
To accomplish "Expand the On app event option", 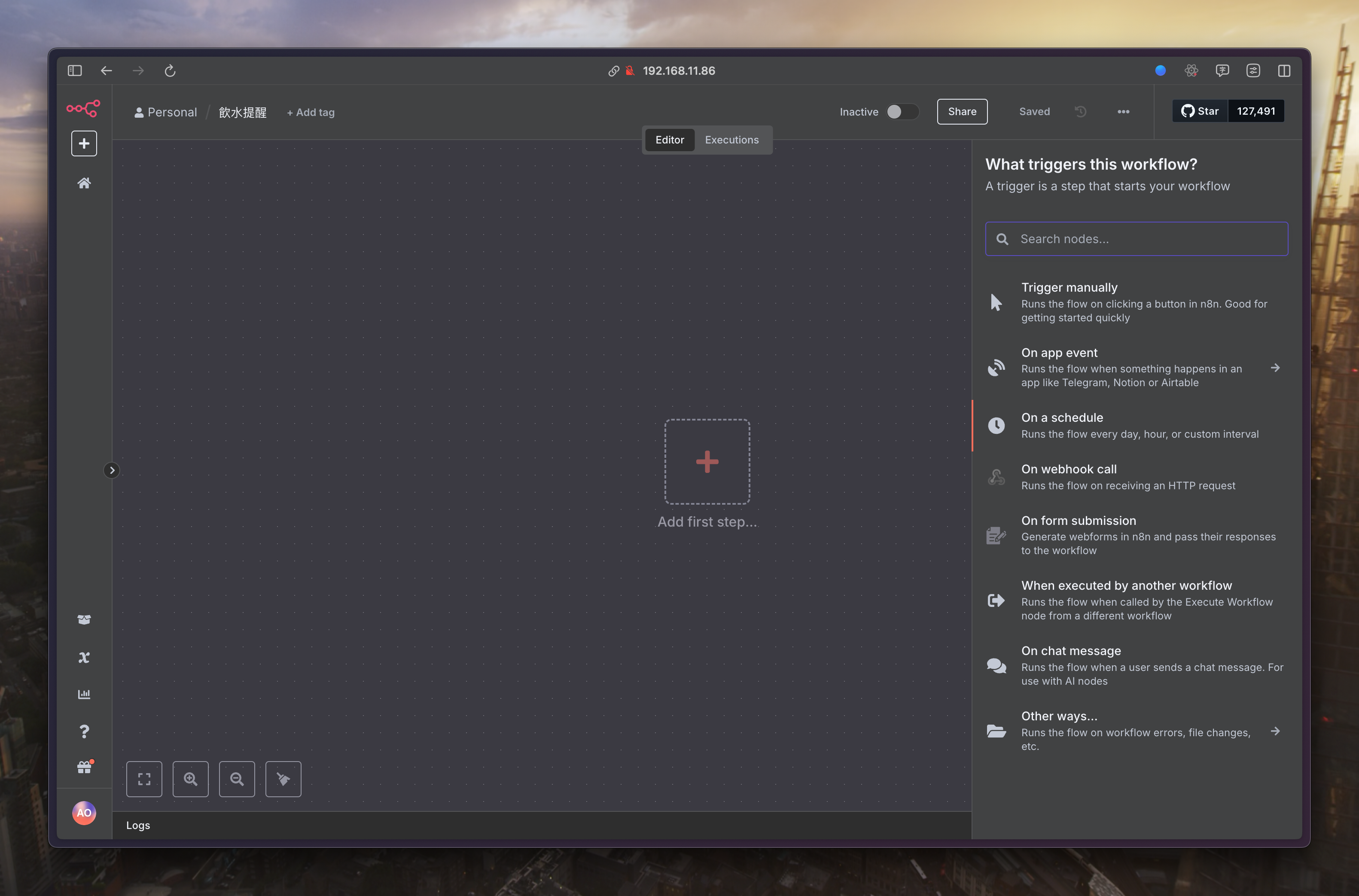I will pyautogui.click(x=1274, y=368).
